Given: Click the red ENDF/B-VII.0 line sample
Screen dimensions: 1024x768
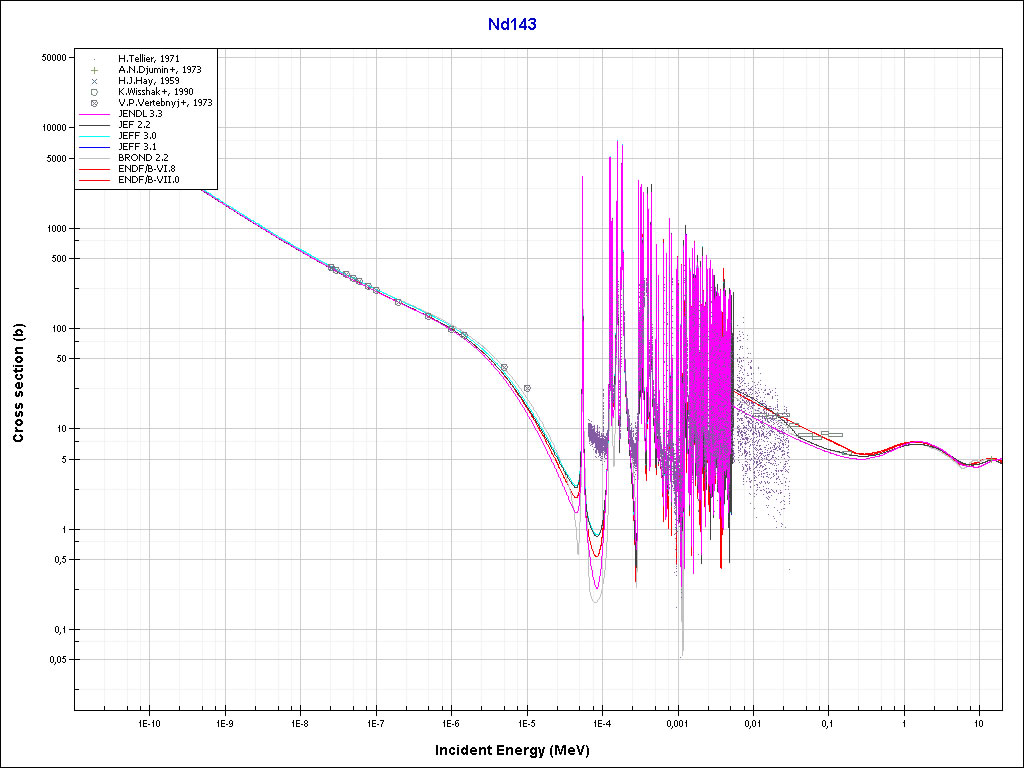Looking at the screenshot, I should coord(96,179).
